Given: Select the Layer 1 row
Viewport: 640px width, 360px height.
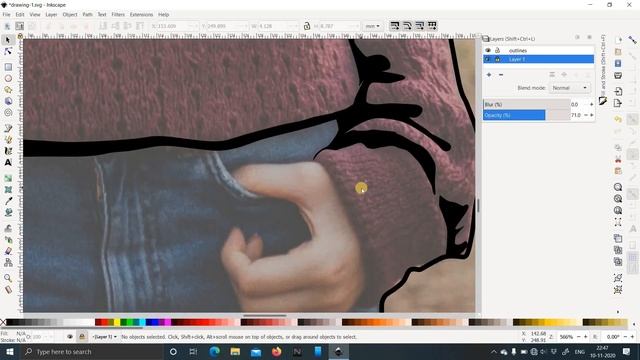Looking at the screenshot, I should tap(538, 59).
